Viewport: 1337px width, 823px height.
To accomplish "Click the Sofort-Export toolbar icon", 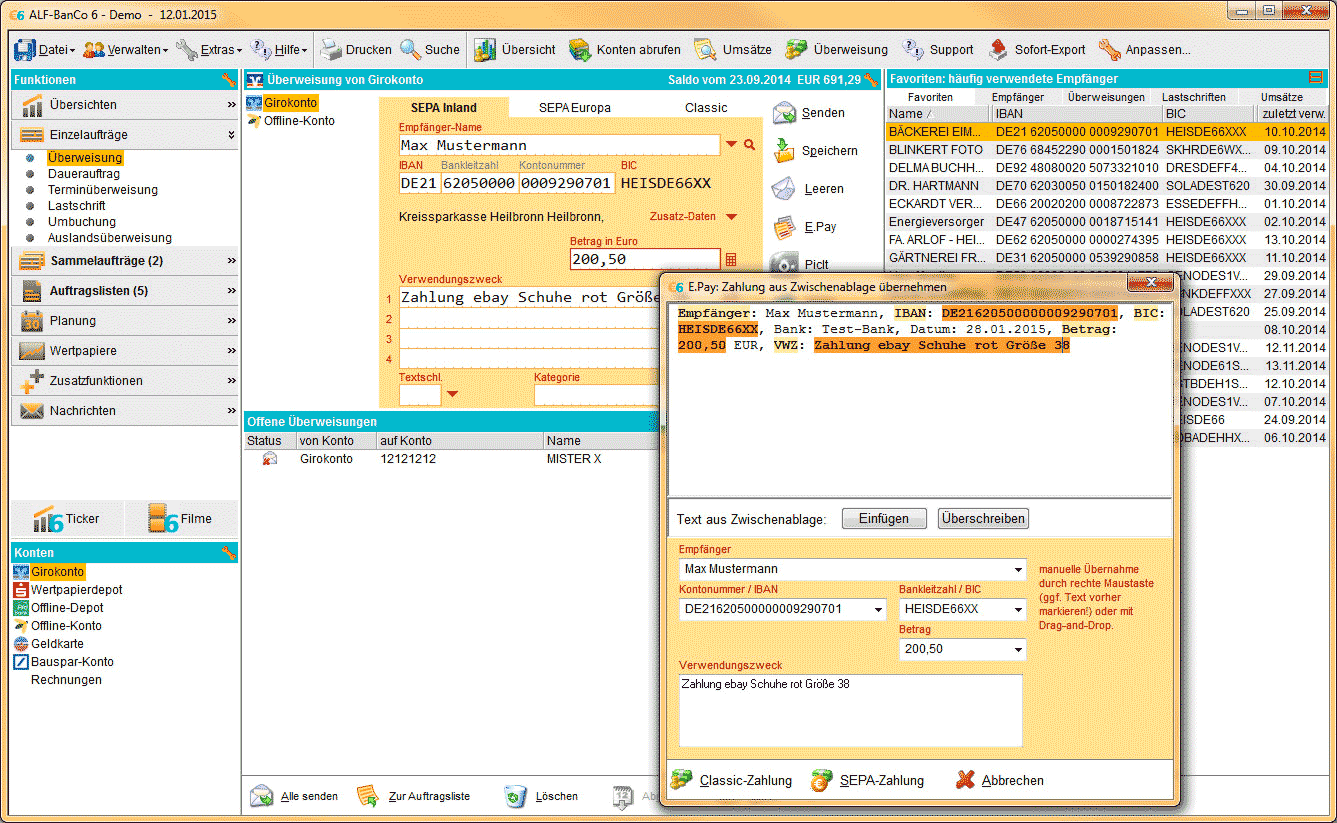I will click(998, 49).
